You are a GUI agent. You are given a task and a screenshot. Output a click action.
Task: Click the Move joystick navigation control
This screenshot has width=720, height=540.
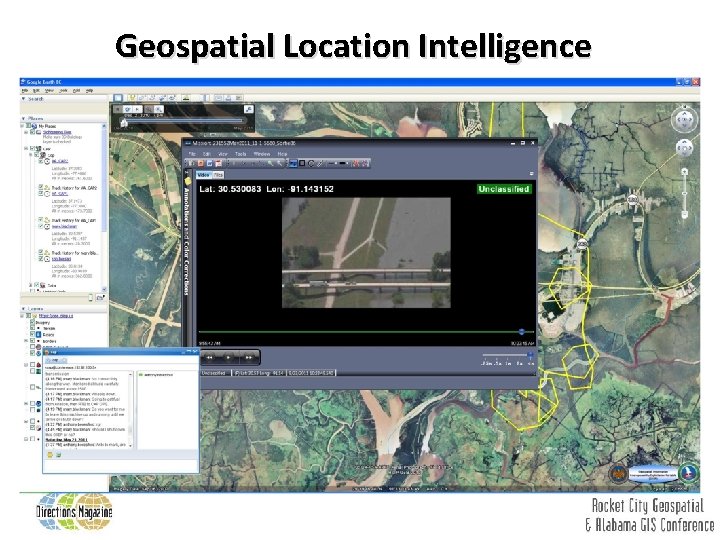click(684, 148)
